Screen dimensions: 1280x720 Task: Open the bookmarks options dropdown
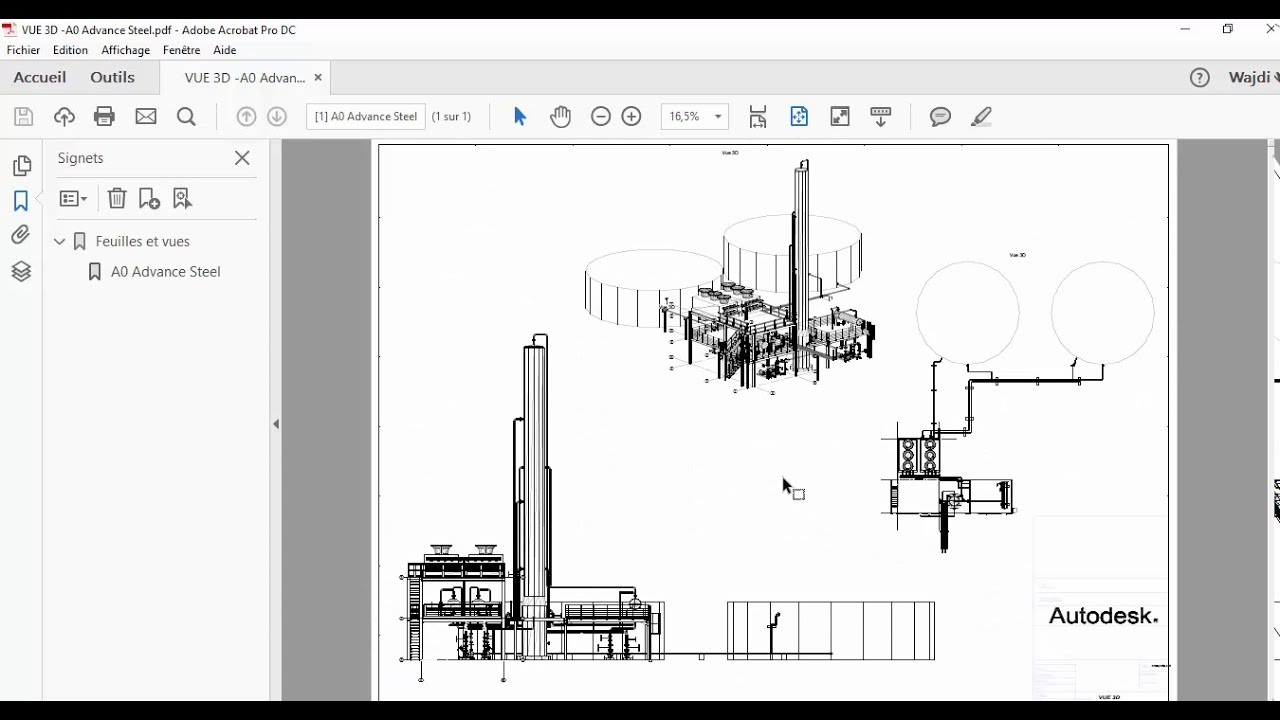[x=73, y=199]
